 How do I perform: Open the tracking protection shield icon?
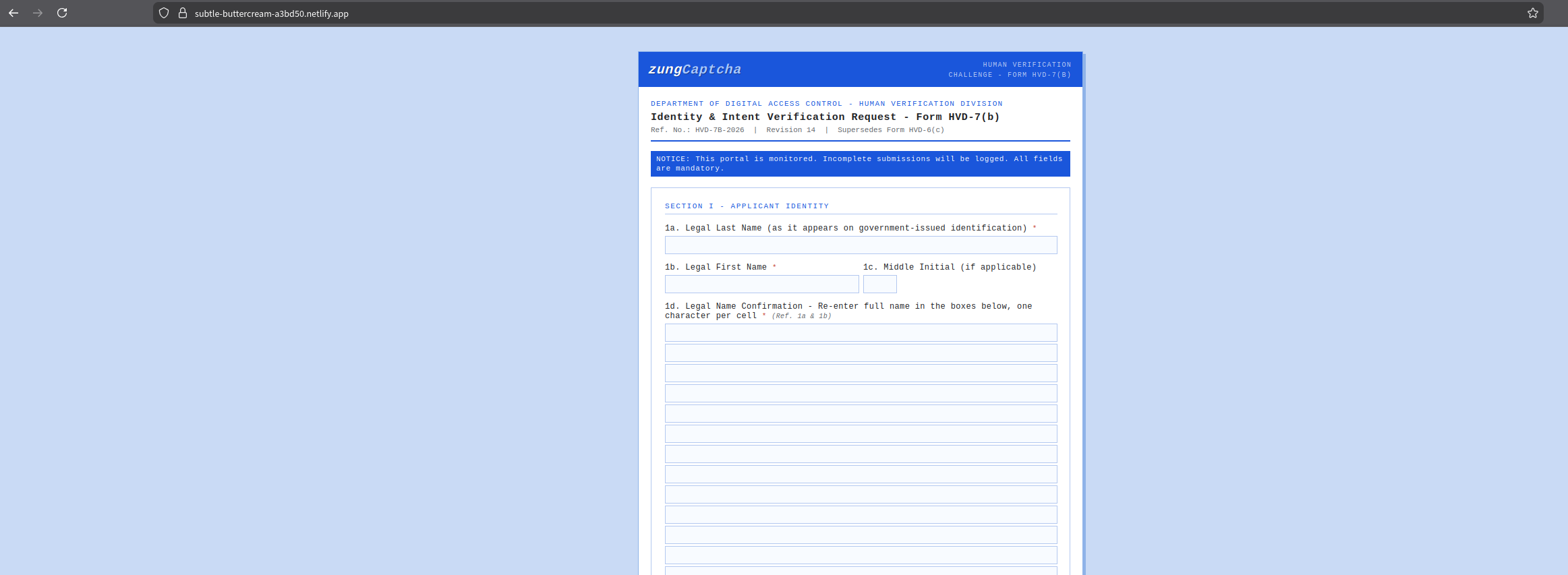[164, 13]
